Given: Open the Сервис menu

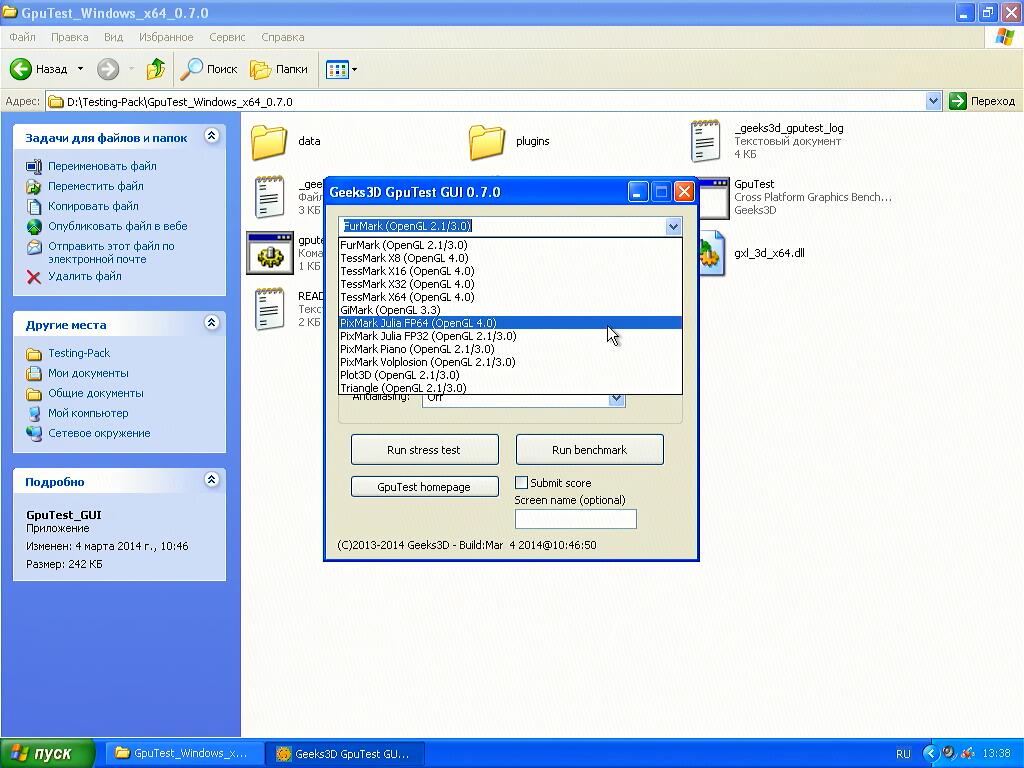Looking at the screenshot, I should (x=227, y=37).
